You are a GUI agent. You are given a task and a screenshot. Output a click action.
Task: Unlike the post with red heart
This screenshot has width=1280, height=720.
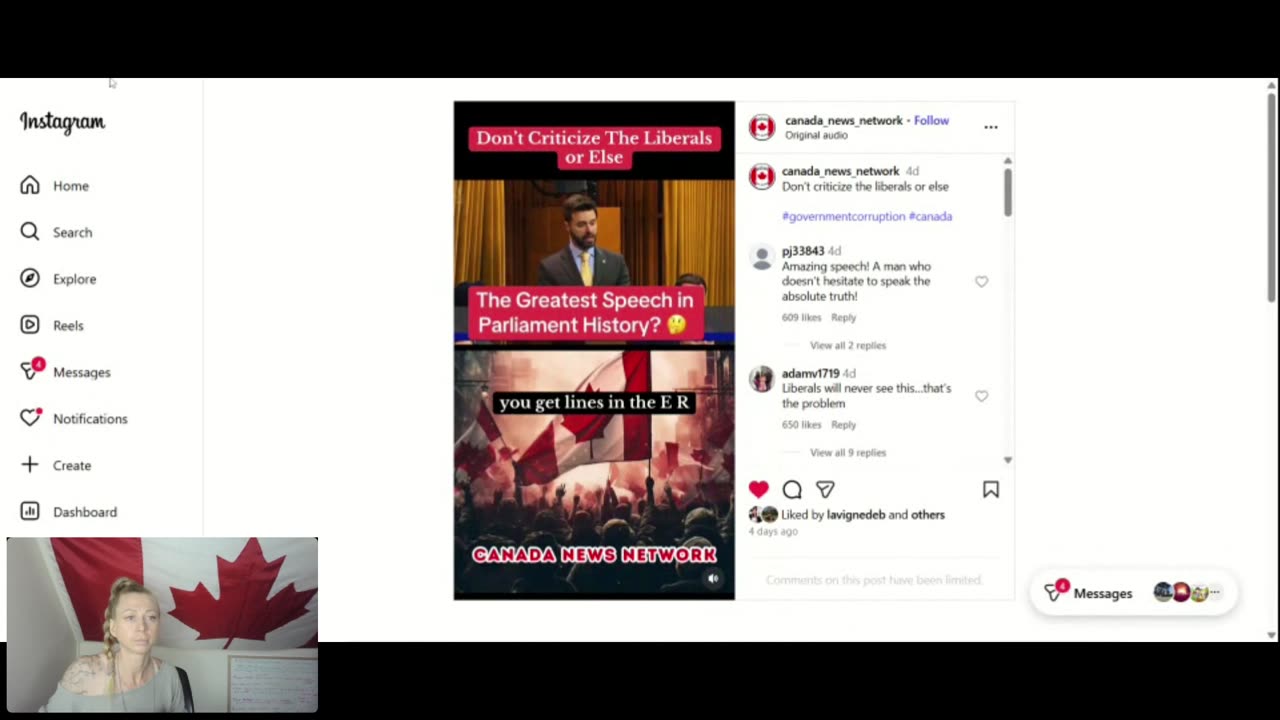(758, 489)
